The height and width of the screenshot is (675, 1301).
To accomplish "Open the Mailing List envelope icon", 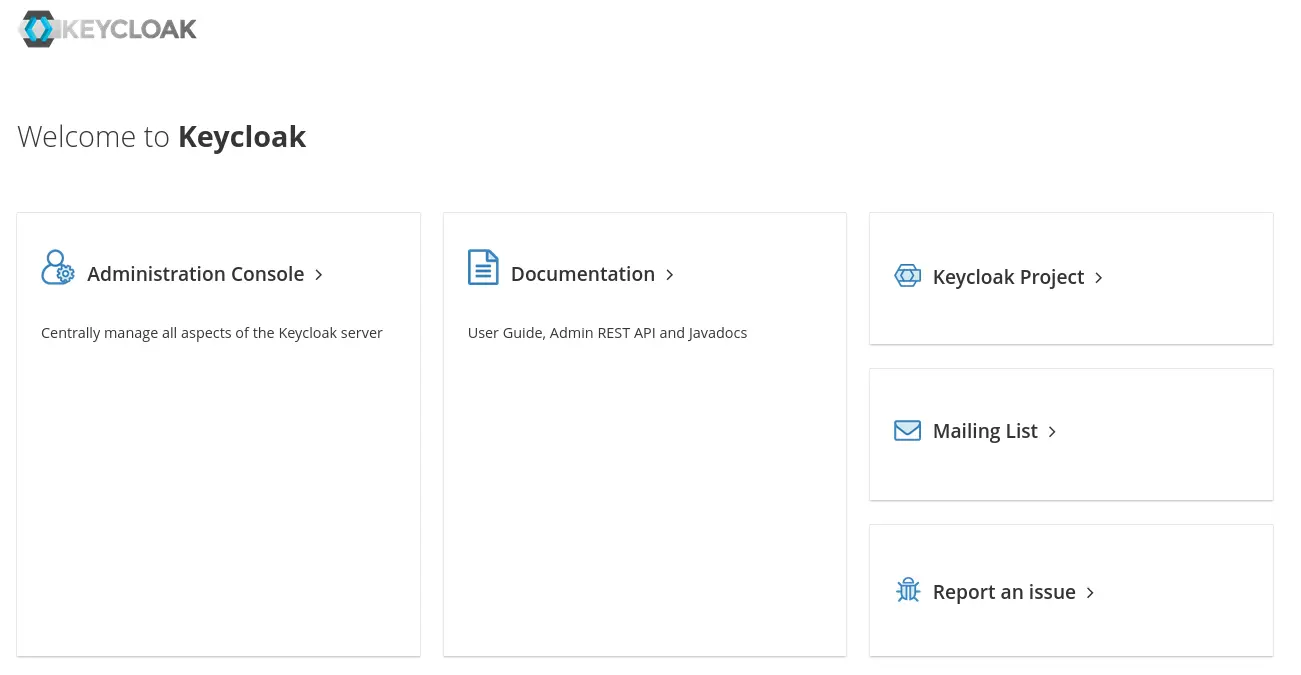I will click(907, 430).
